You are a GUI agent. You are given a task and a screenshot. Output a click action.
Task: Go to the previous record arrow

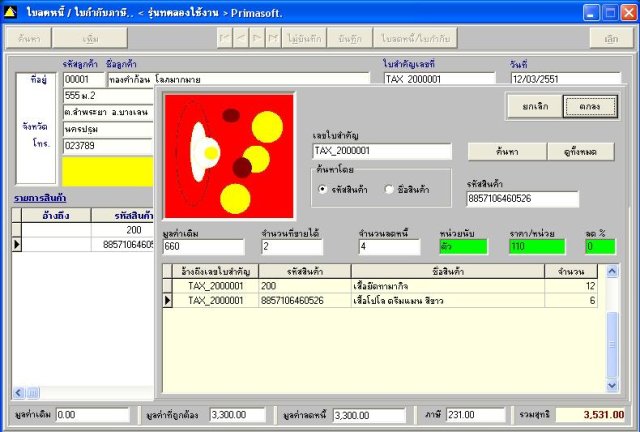coord(241,38)
